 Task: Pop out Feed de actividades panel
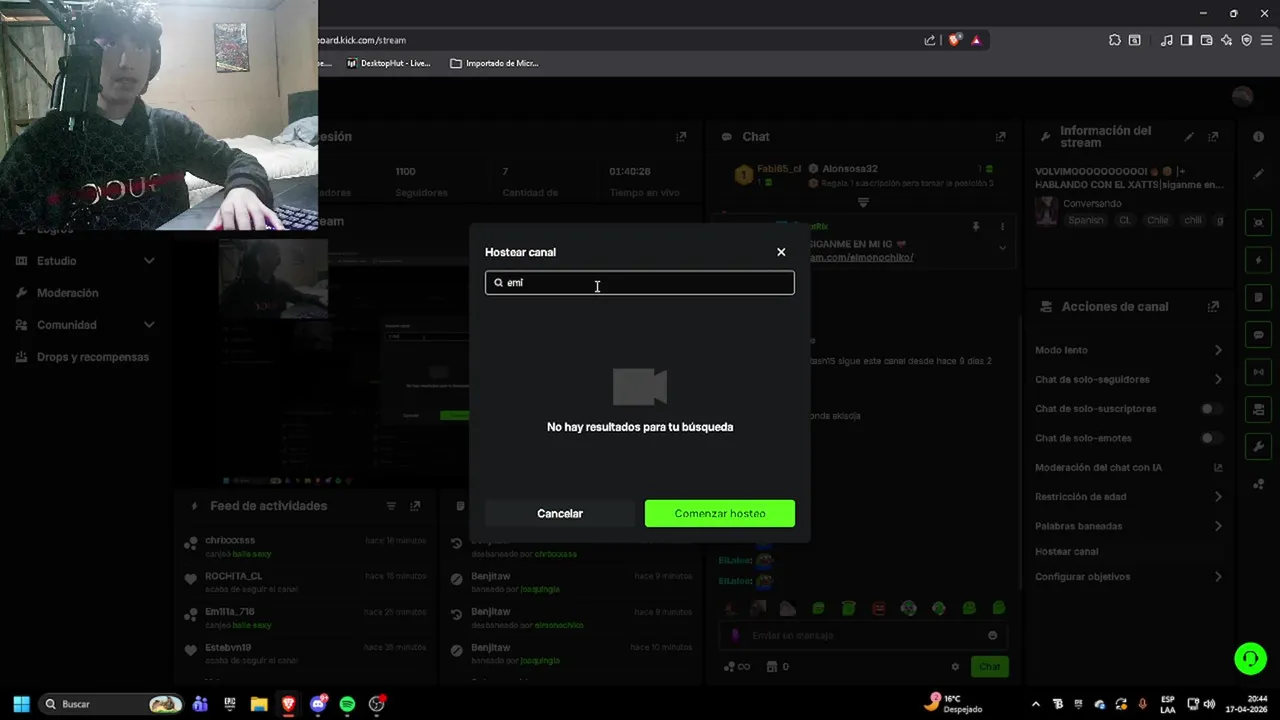[x=415, y=506]
